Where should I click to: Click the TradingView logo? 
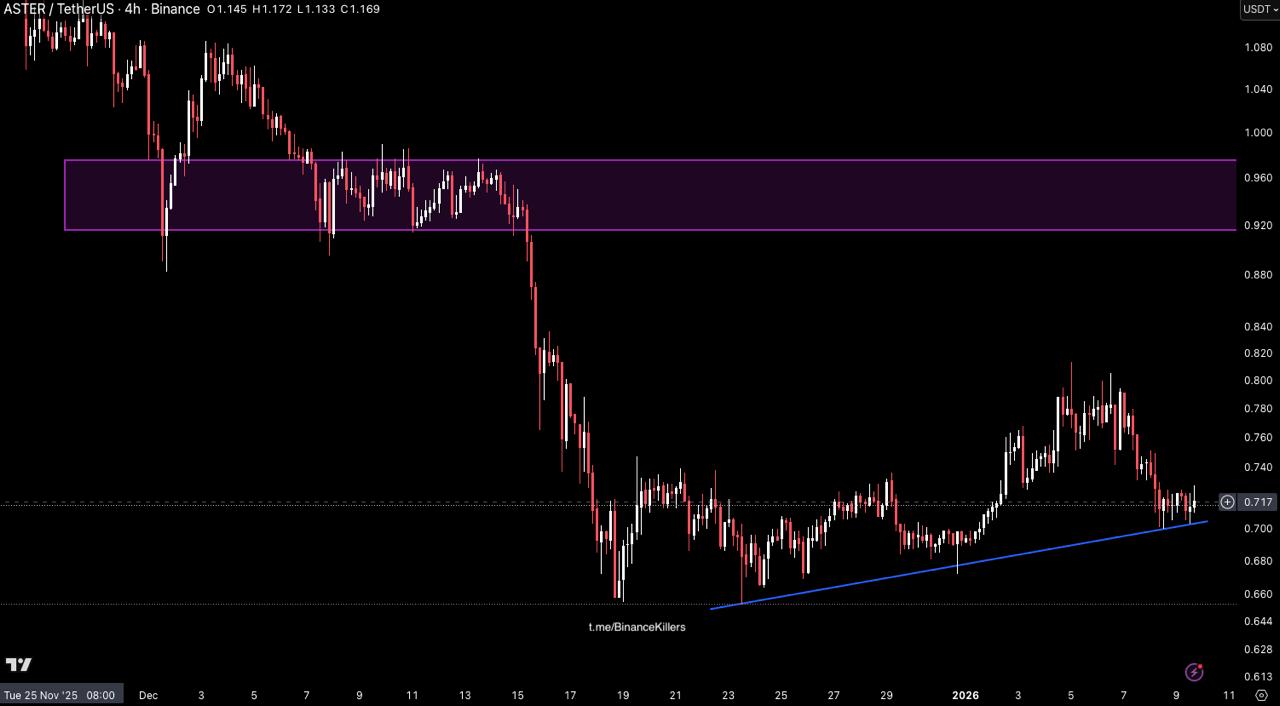tap(18, 665)
